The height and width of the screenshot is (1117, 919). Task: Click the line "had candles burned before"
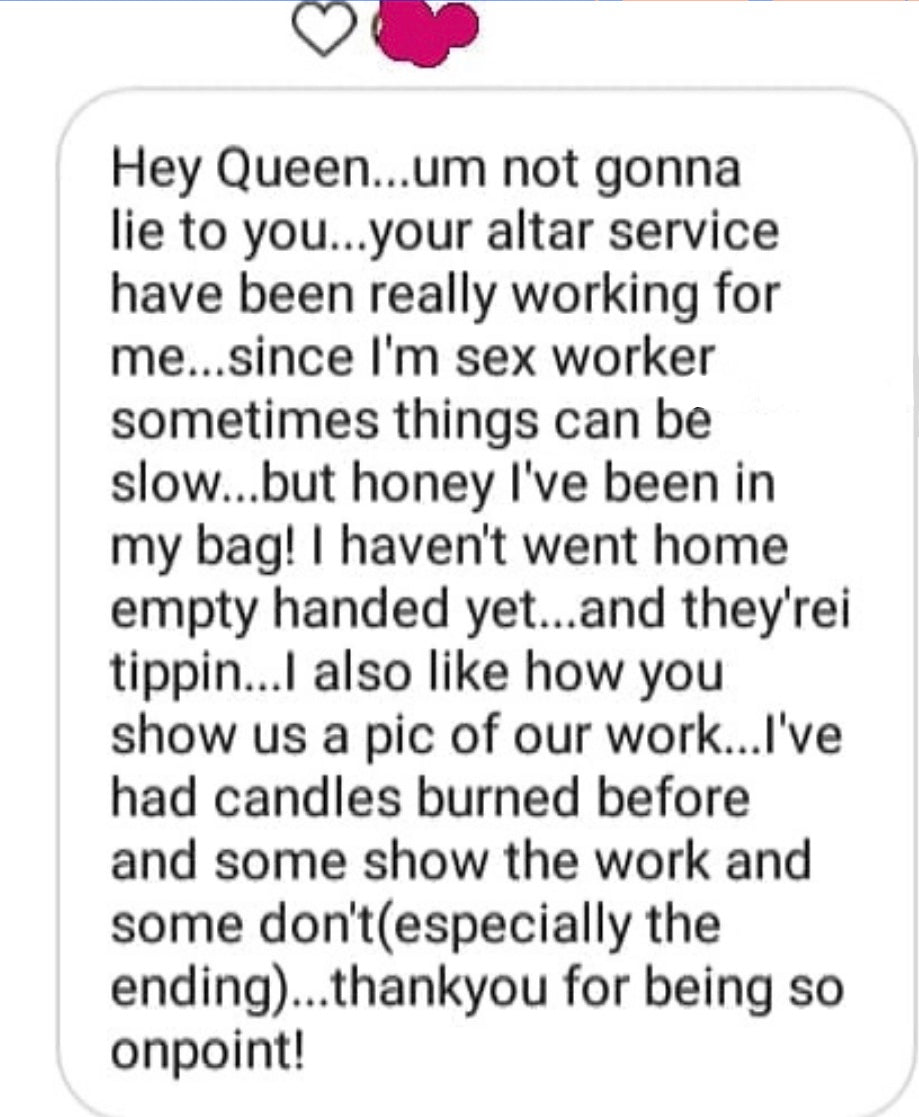tap(429, 798)
